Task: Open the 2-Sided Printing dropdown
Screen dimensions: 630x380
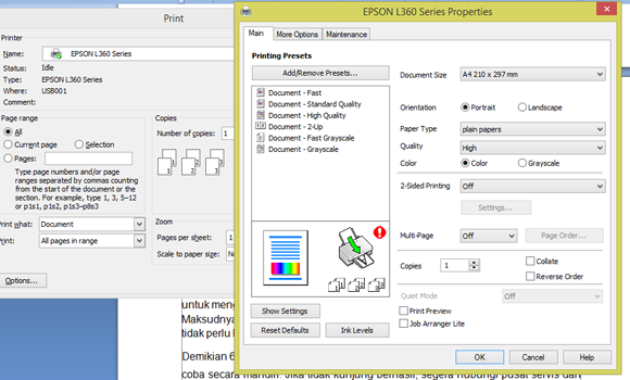Action: click(533, 186)
